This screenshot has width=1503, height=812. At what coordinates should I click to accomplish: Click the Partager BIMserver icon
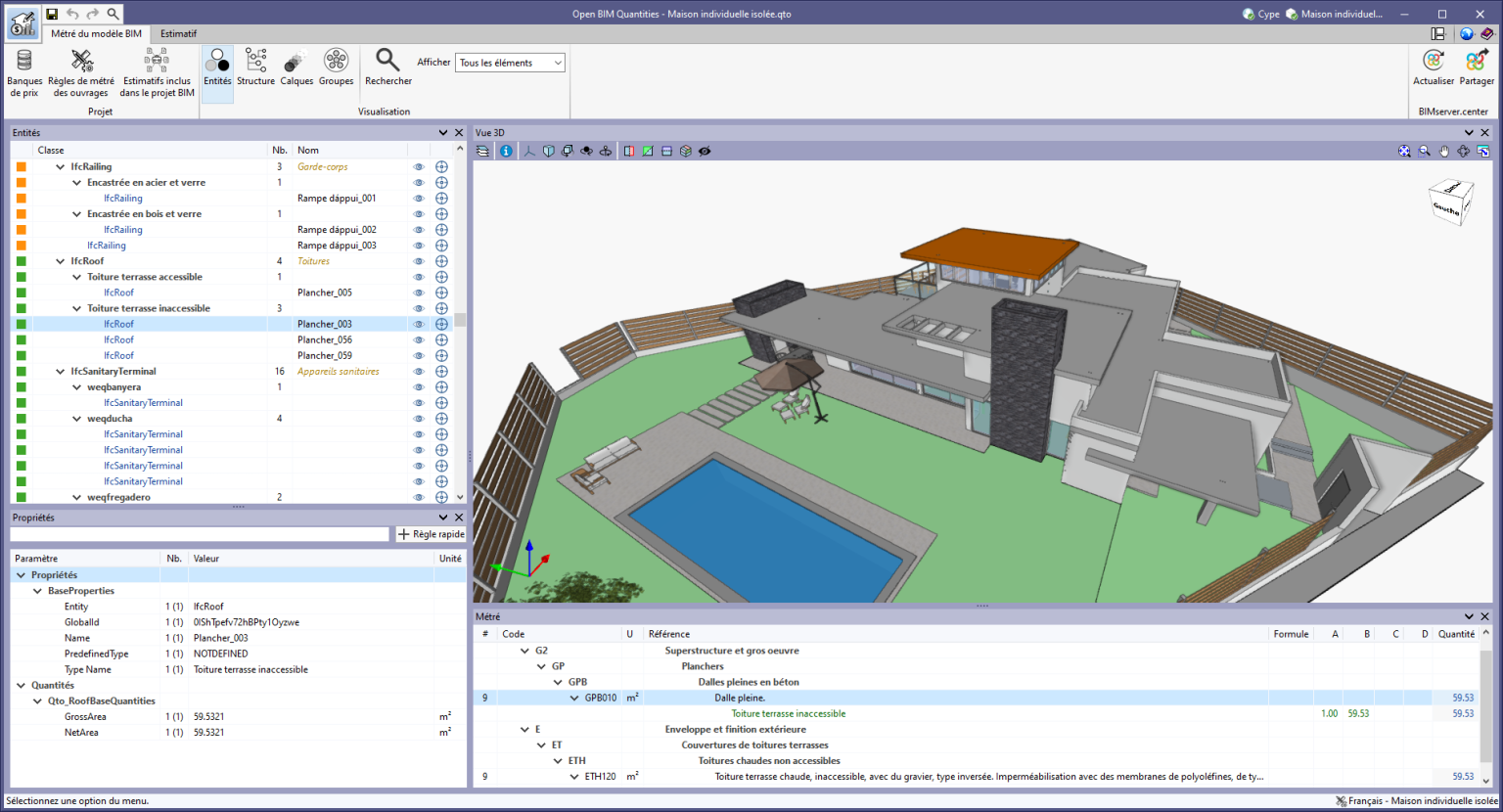[x=1477, y=68]
